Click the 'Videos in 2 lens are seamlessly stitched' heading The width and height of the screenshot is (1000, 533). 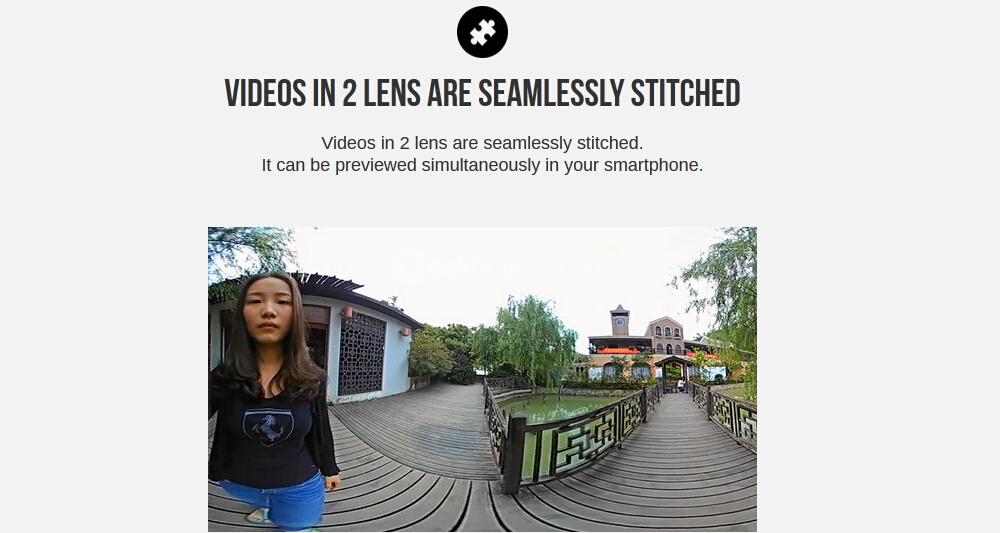tap(482, 93)
